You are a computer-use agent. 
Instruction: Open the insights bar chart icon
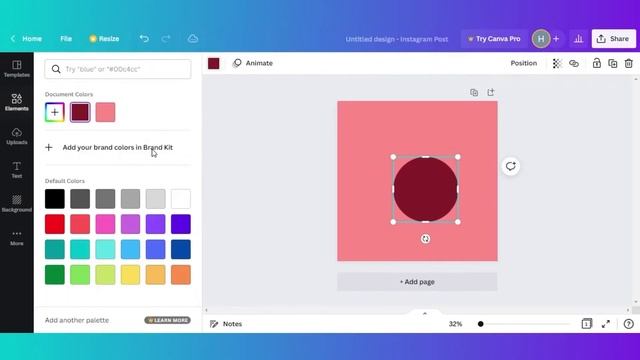tap(578, 39)
